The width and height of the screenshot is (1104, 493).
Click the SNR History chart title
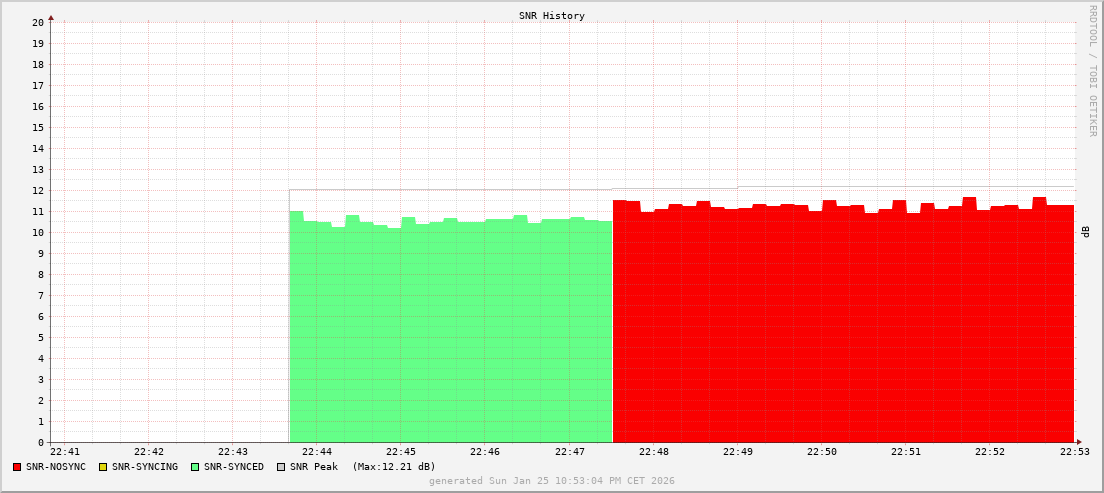point(551,16)
